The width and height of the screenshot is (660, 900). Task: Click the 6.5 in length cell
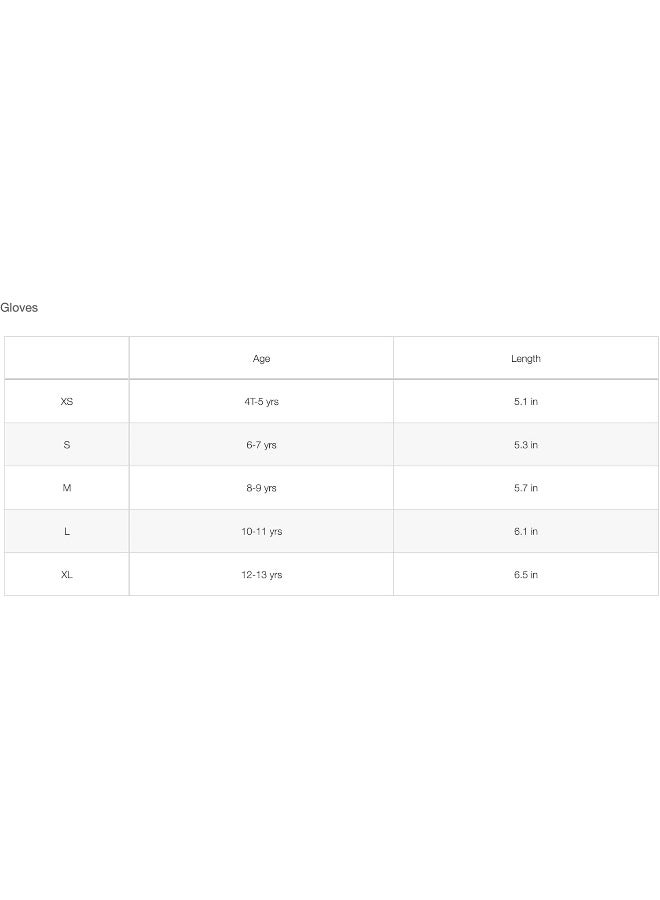[x=526, y=575]
